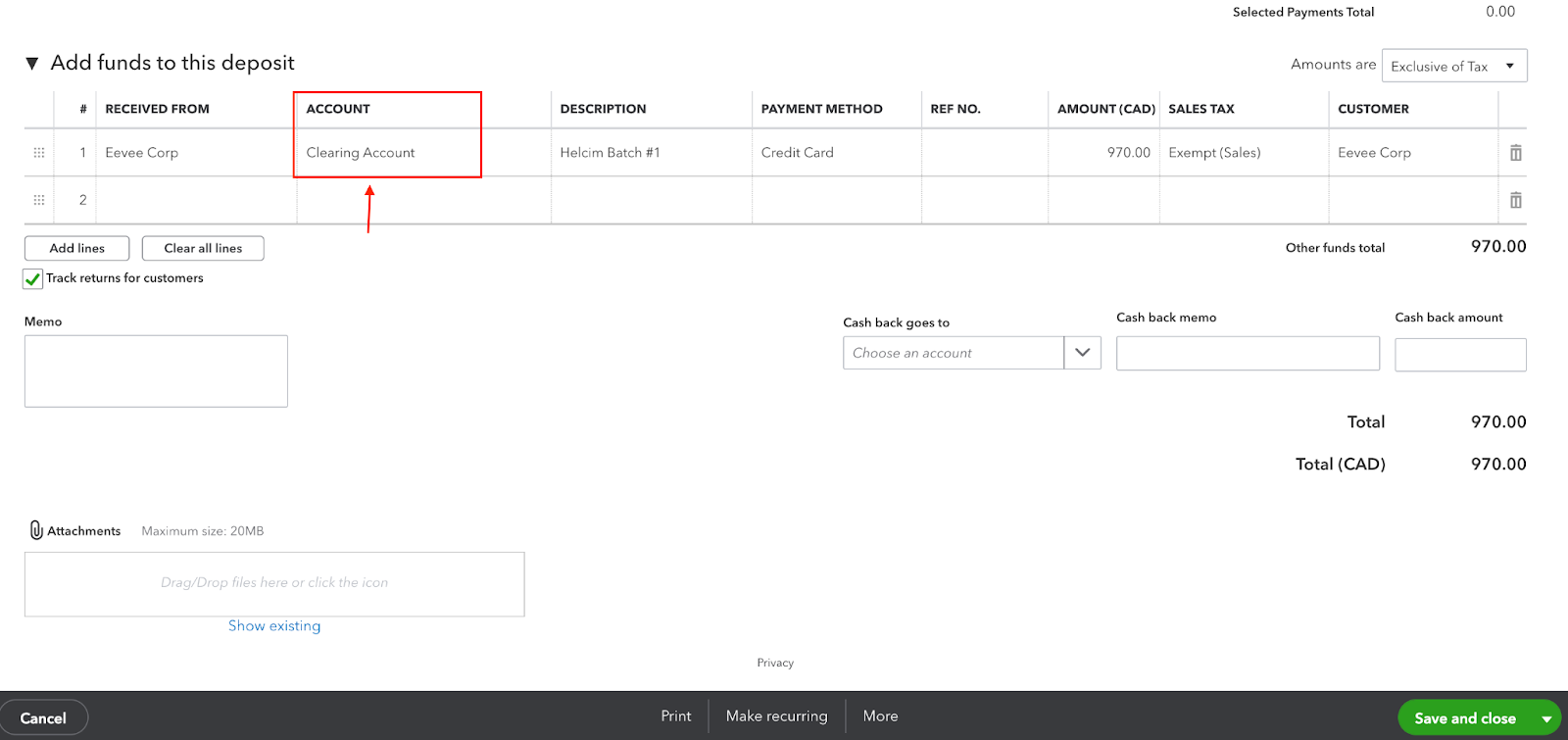Click the Payment Method cell in row 2
Viewport: 1568px width, 740px height.
point(836,200)
